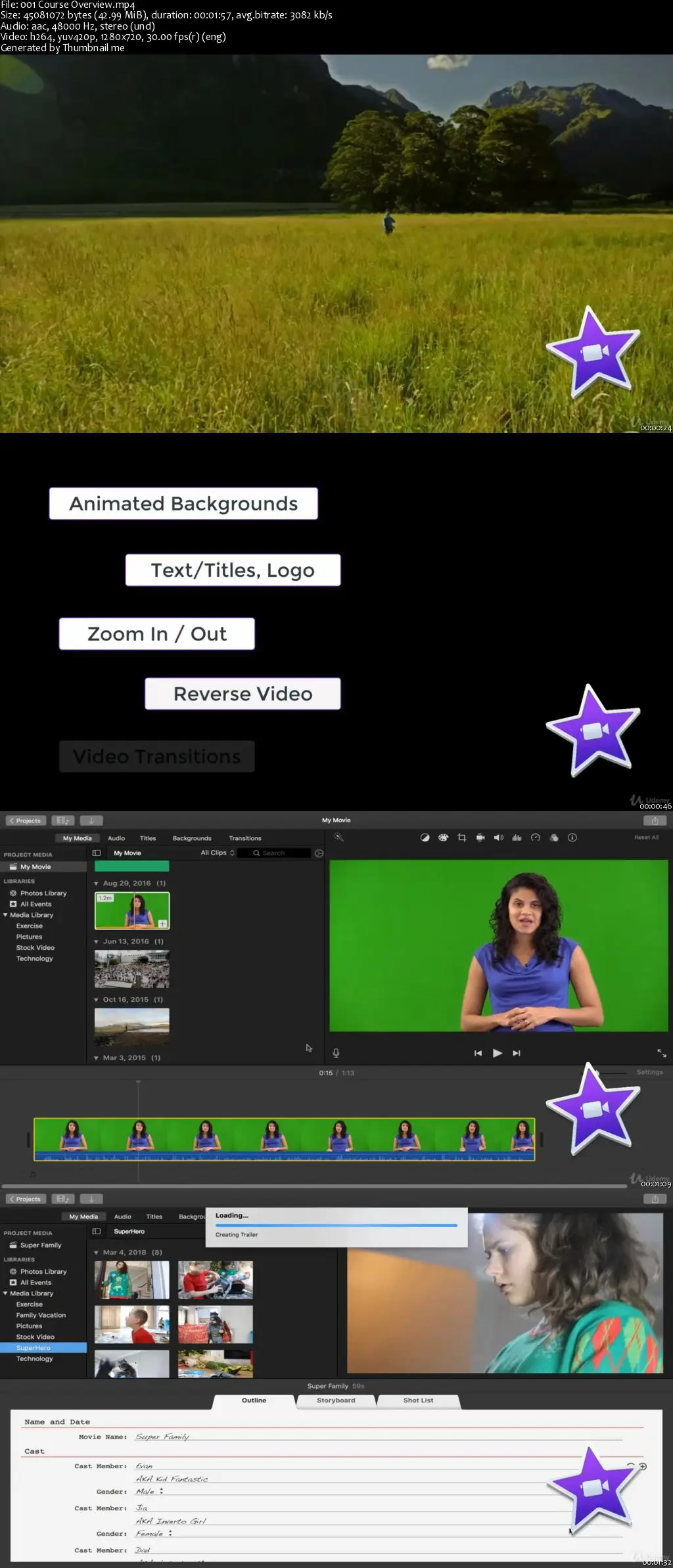The height and width of the screenshot is (1568, 673).
Task: Collapse the Oct 16, 2015 event group
Action: pyautogui.click(x=96, y=1000)
